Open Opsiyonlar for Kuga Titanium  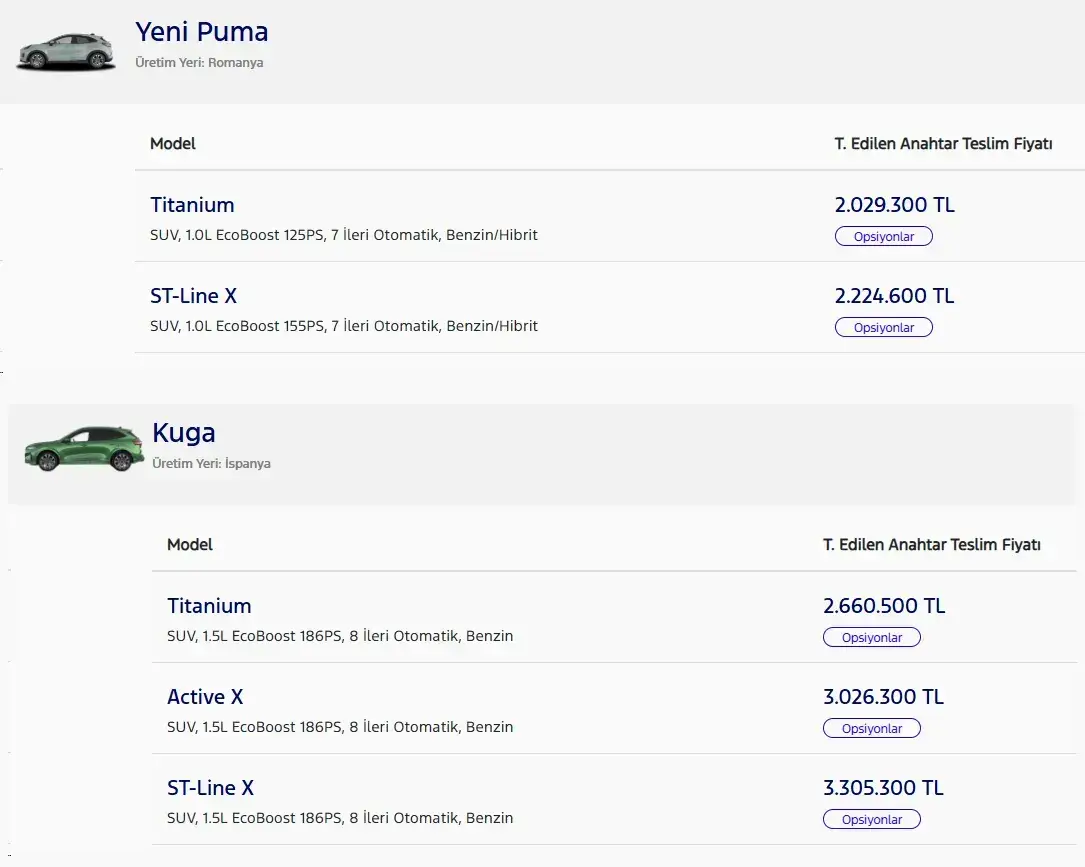pos(872,637)
